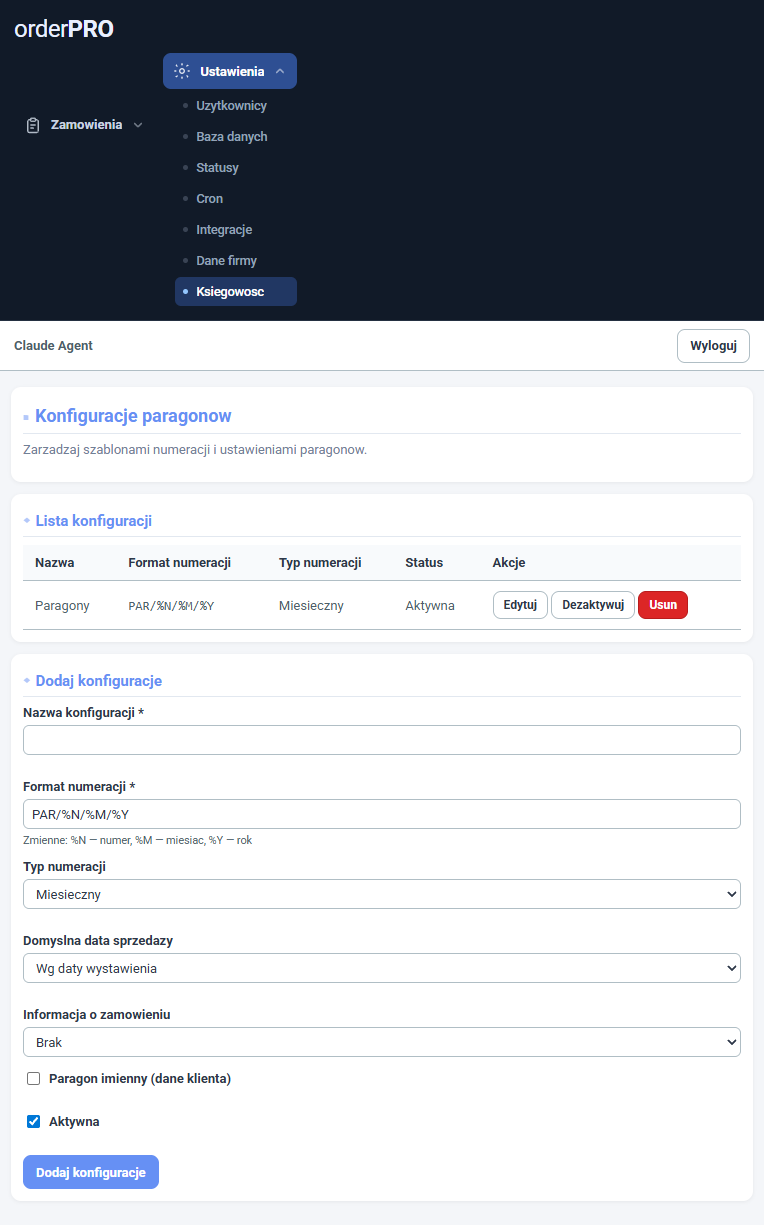Open Domyslna data sprzedazy dropdown
Viewport: 764px width, 1225px height.
click(x=381, y=968)
